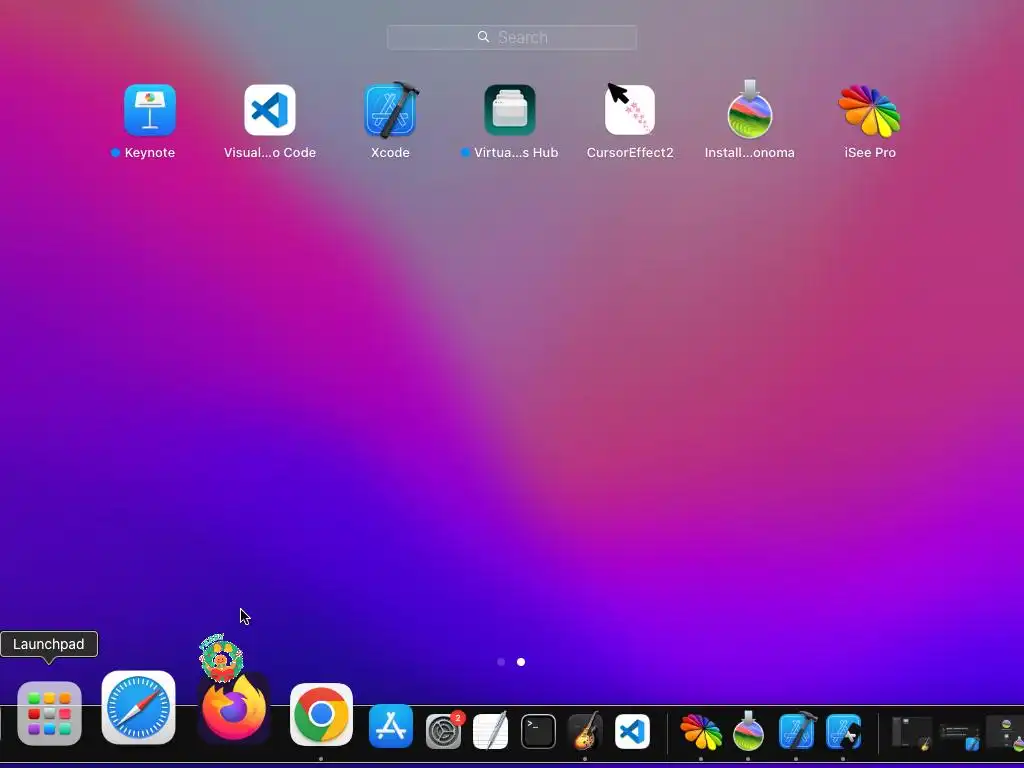The height and width of the screenshot is (768, 1024).
Task: Open TextEdit from the Dock
Action: tap(490, 731)
